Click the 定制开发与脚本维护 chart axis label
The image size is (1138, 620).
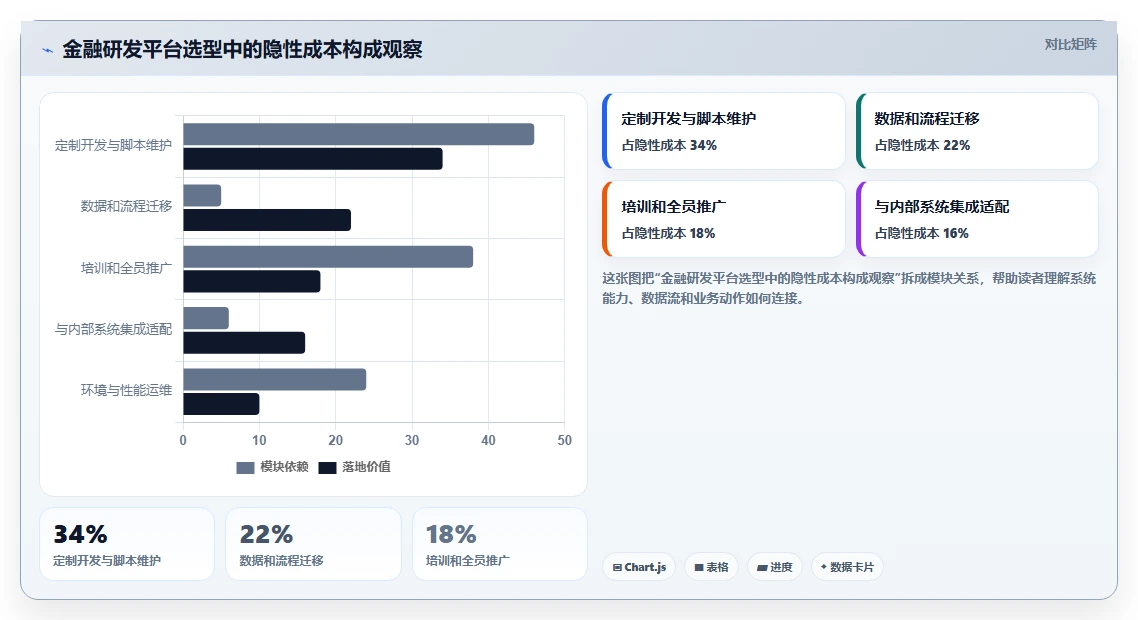point(113,146)
